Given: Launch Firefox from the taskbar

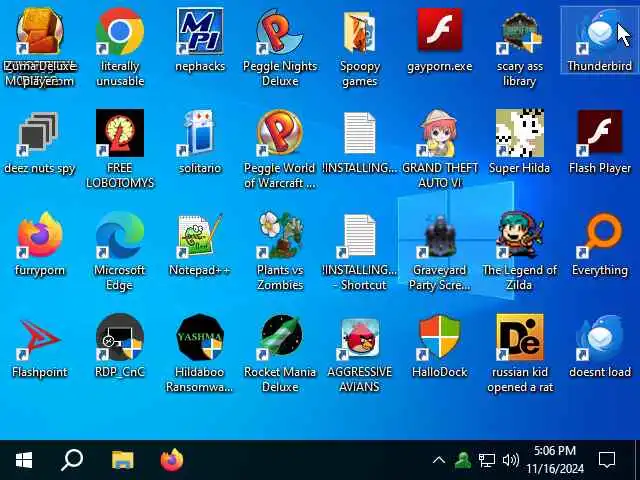Looking at the screenshot, I should coord(171,460).
